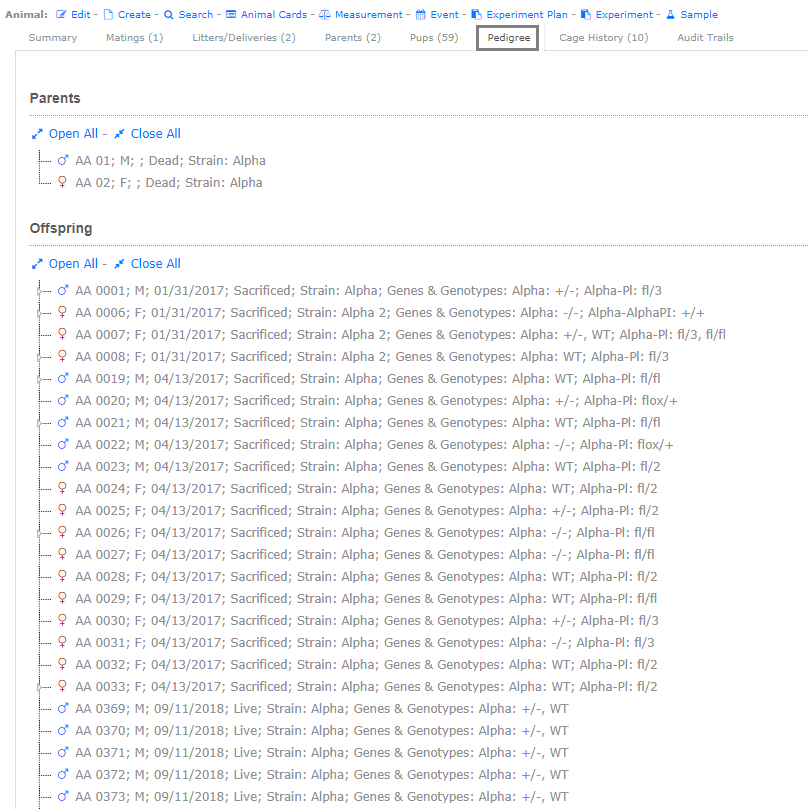Screen dimensions: 808x809
Task: Open Animal Cards via its card icon
Action: click(231, 14)
